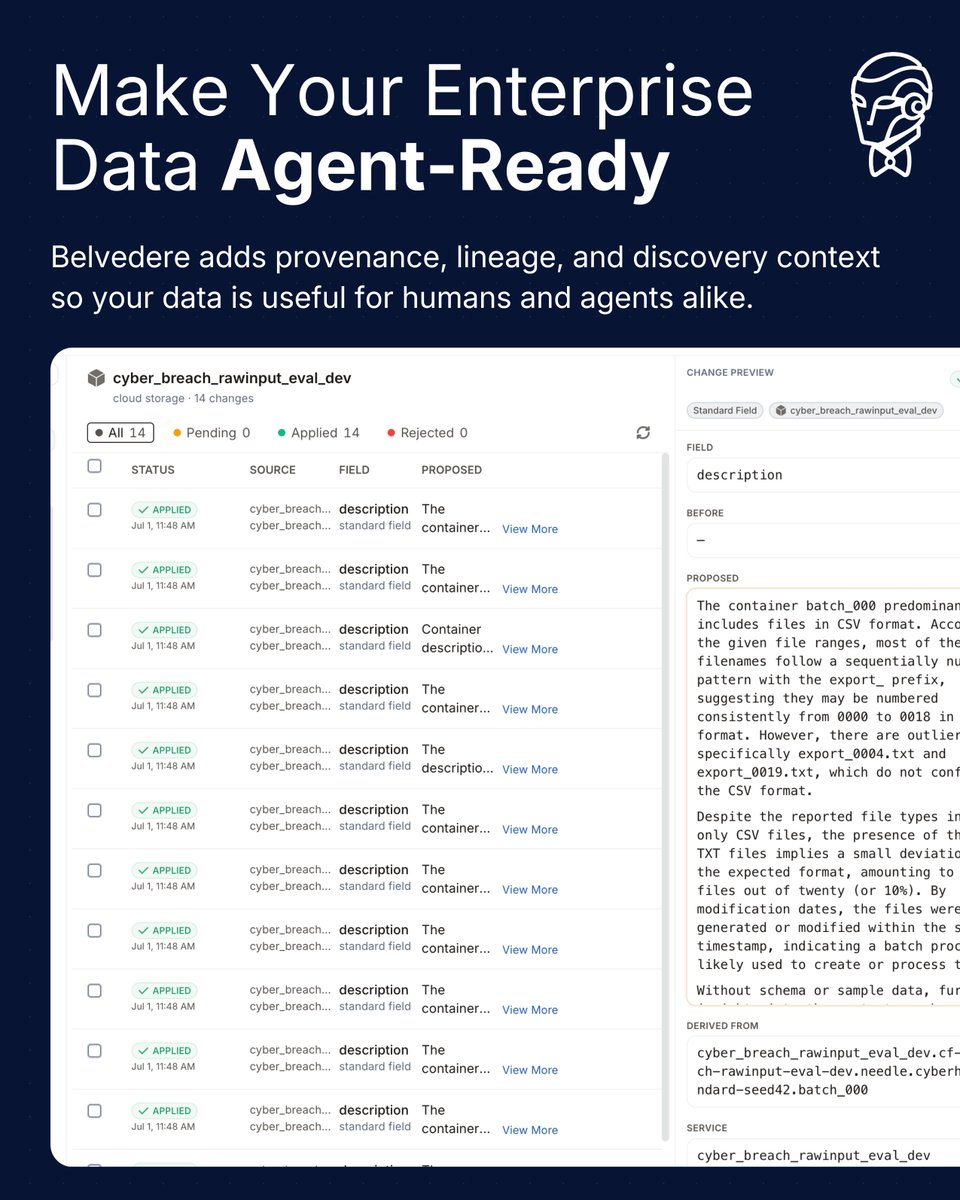This screenshot has height=1200, width=960.
Task: Click the Before field containing a dash
Action: (823, 540)
